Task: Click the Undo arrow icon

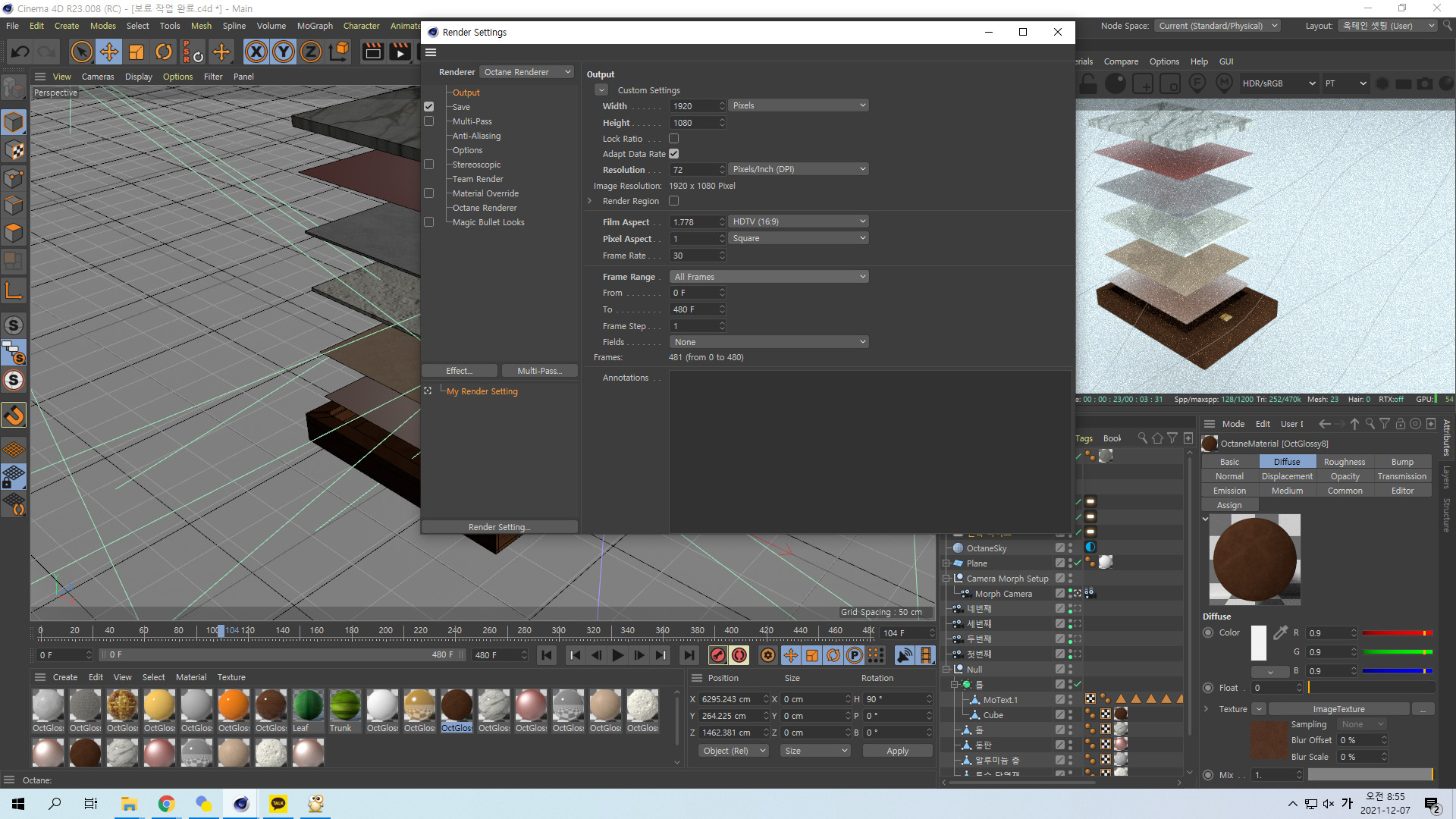Action: 20,52
